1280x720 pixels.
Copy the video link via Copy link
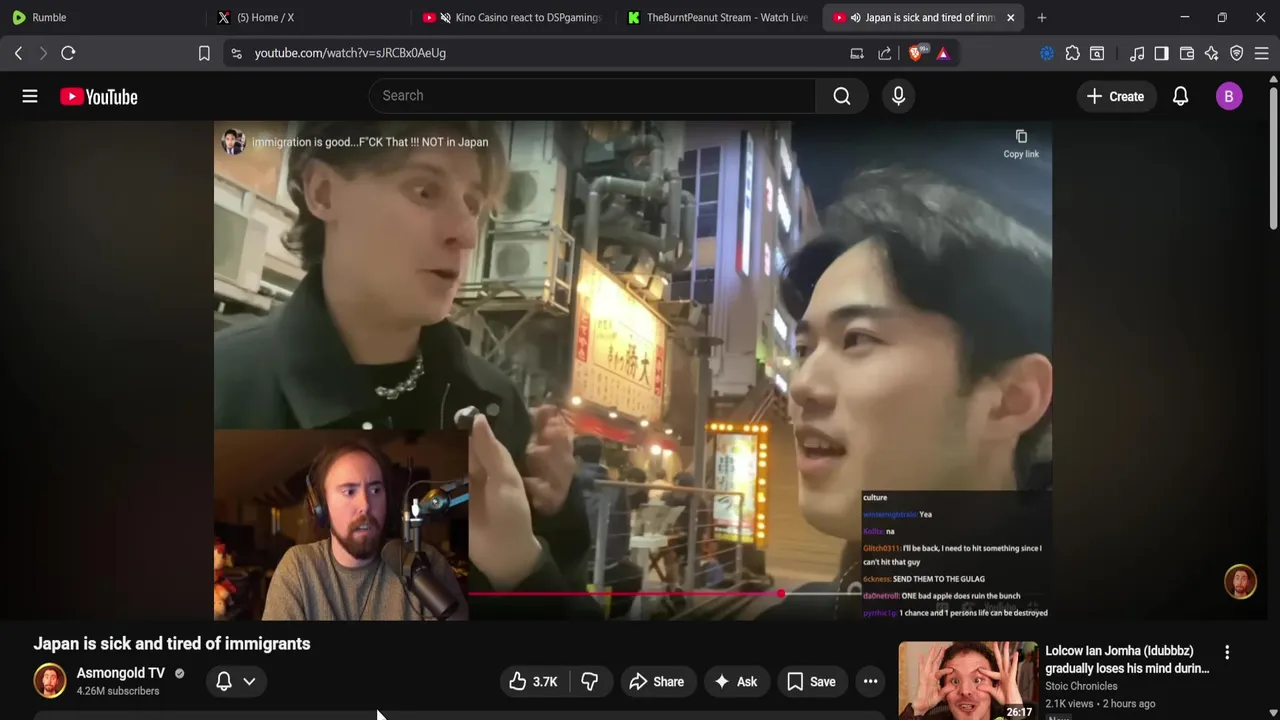[x=1021, y=143]
